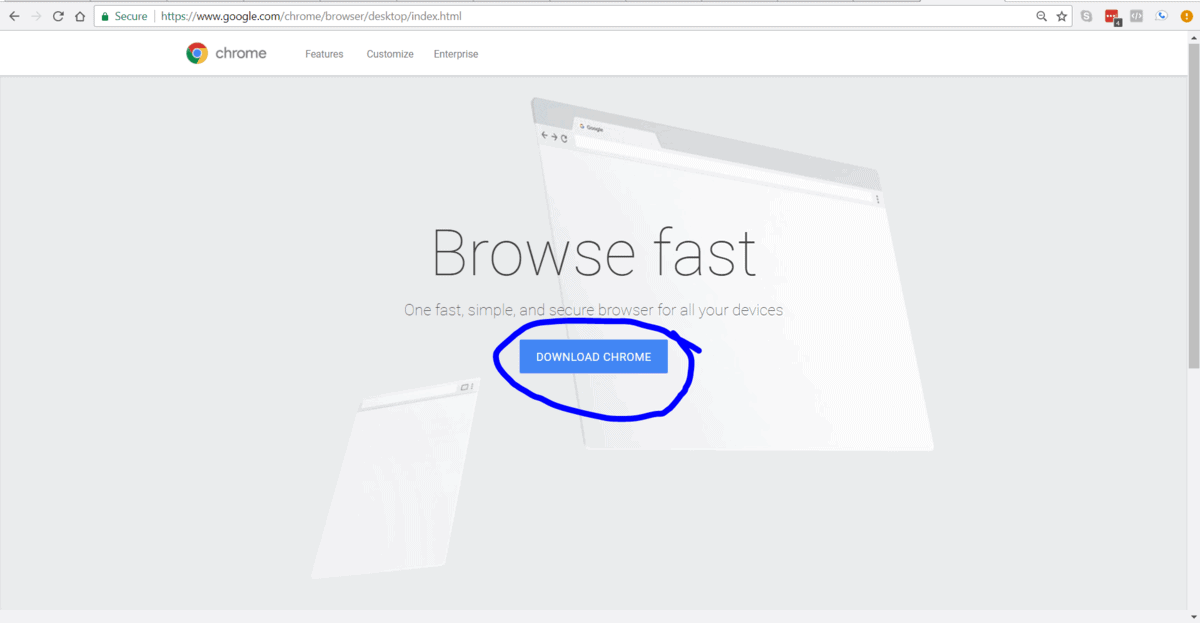Screen dimensions: 1200x623
Task: Reload the page with the refresh icon
Action: click(58, 16)
